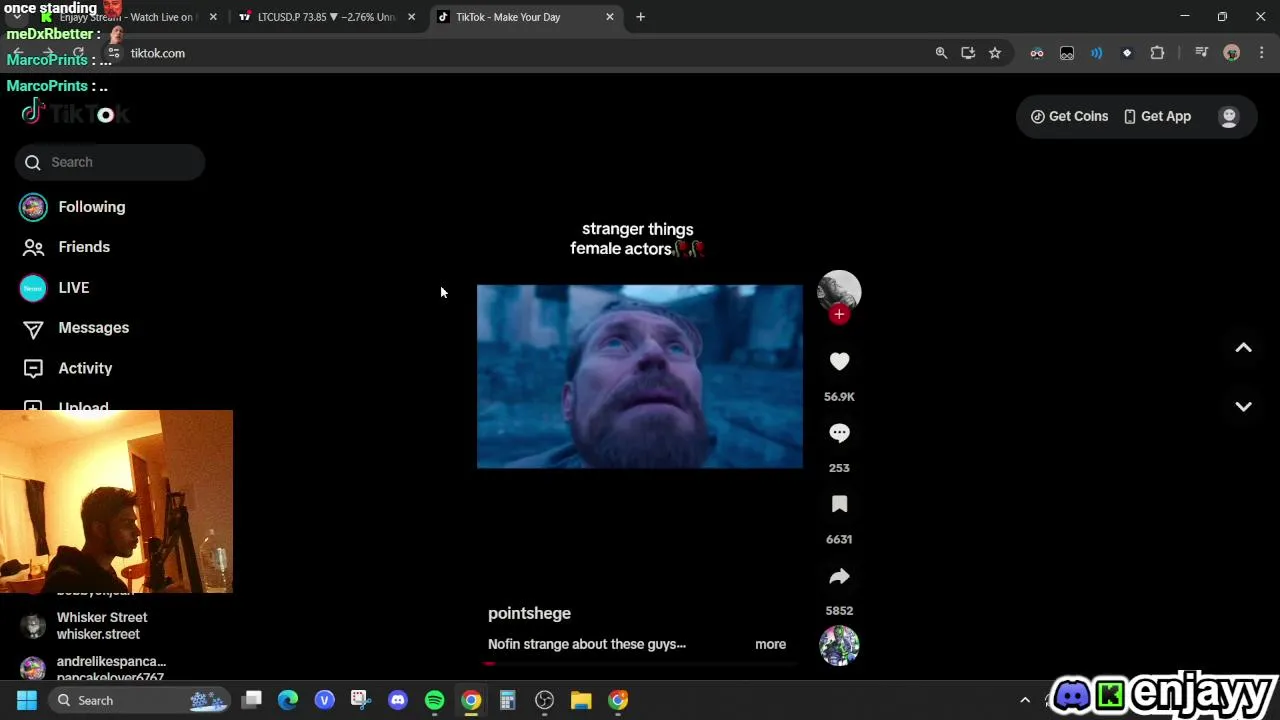1280x720 pixels.
Task: Go to next video with down chevron
Action: coord(1243,406)
